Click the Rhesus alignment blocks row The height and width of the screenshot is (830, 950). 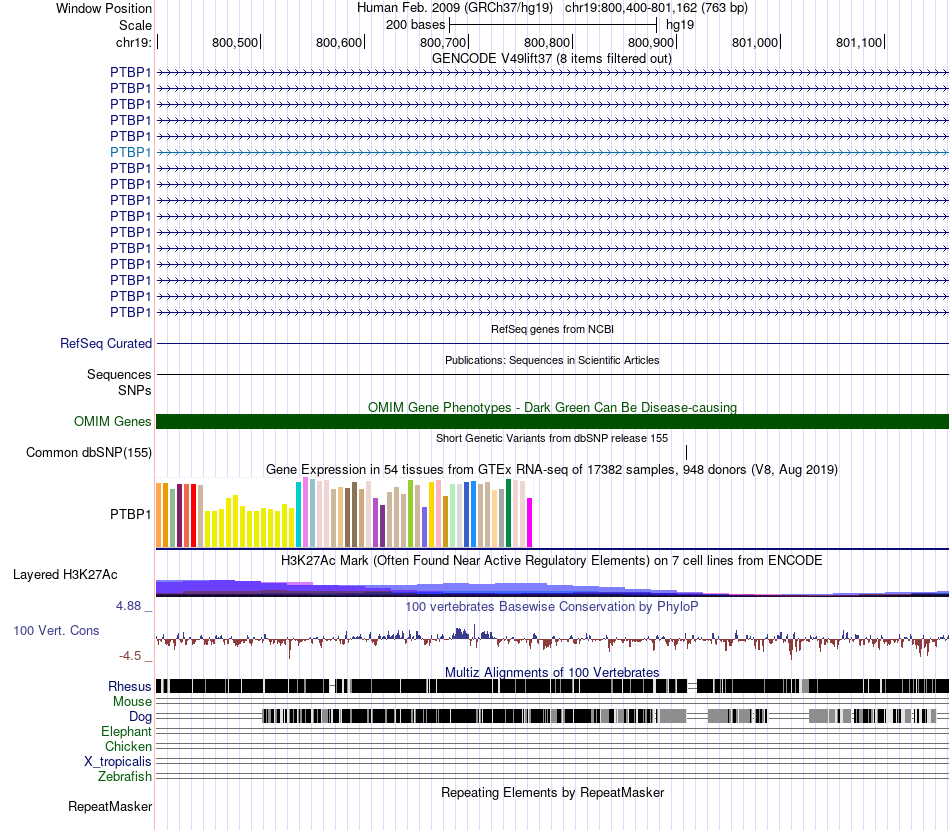pos(552,686)
